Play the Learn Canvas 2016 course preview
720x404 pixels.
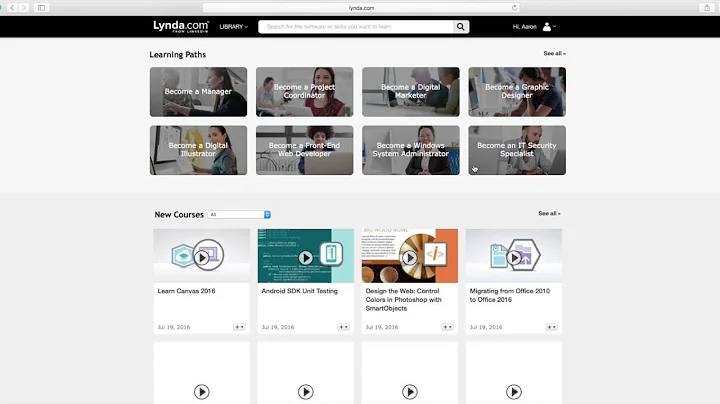[x=202, y=258]
